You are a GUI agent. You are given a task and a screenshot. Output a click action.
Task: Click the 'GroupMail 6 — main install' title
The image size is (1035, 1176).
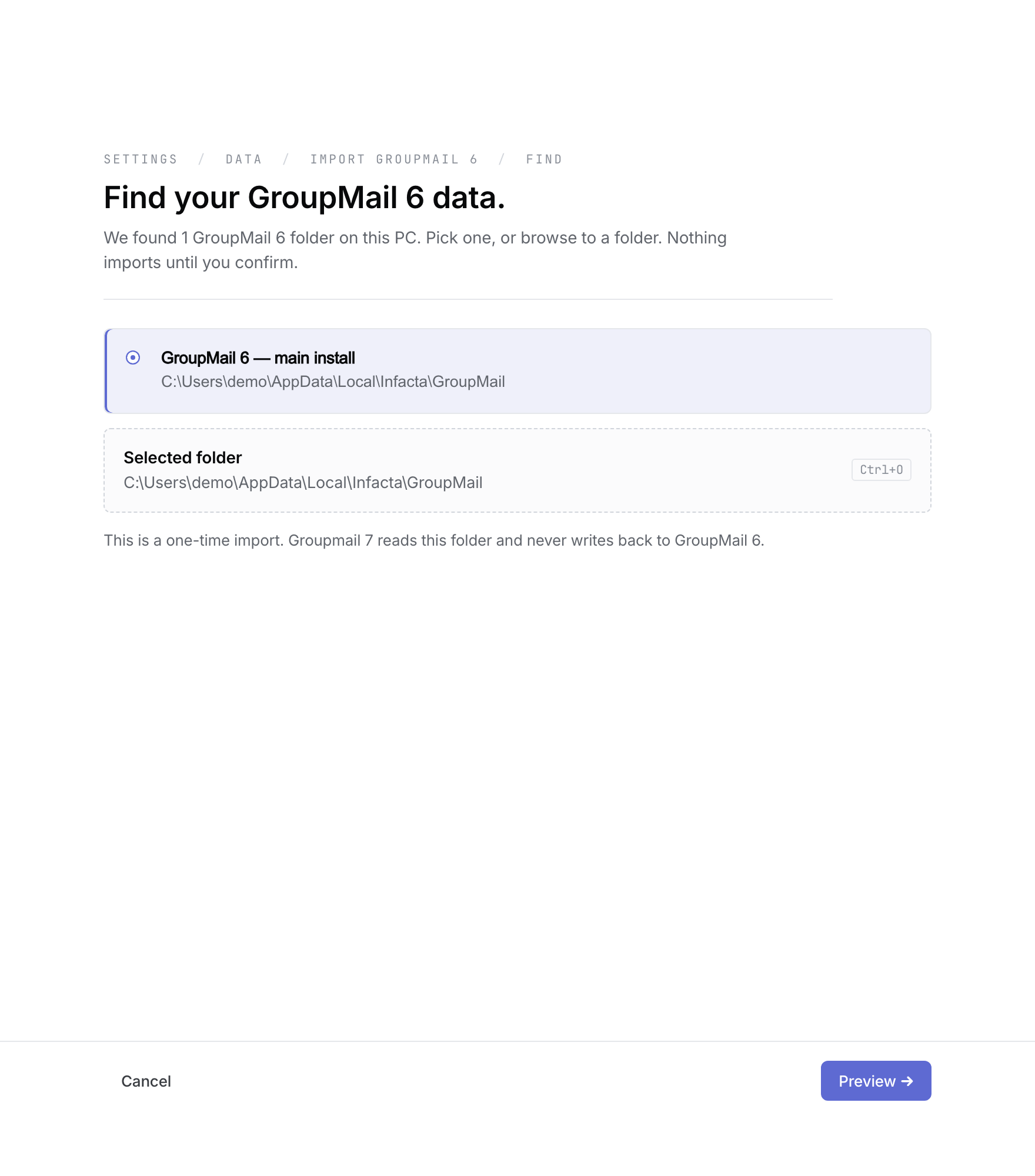coord(258,358)
